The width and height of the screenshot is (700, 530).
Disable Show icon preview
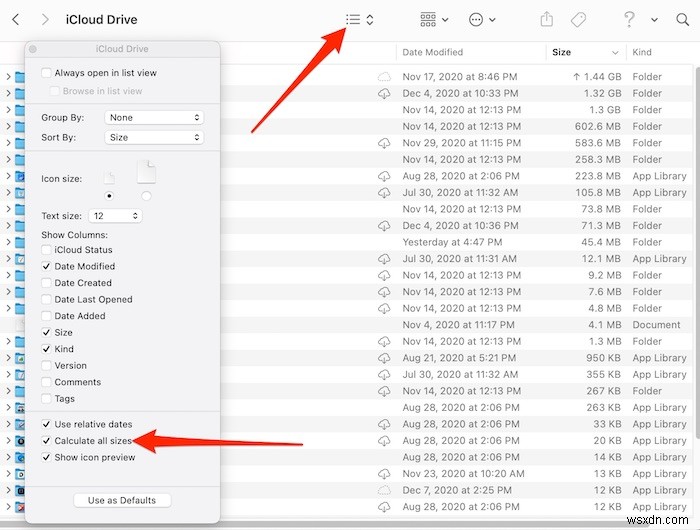(x=46, y=457)
